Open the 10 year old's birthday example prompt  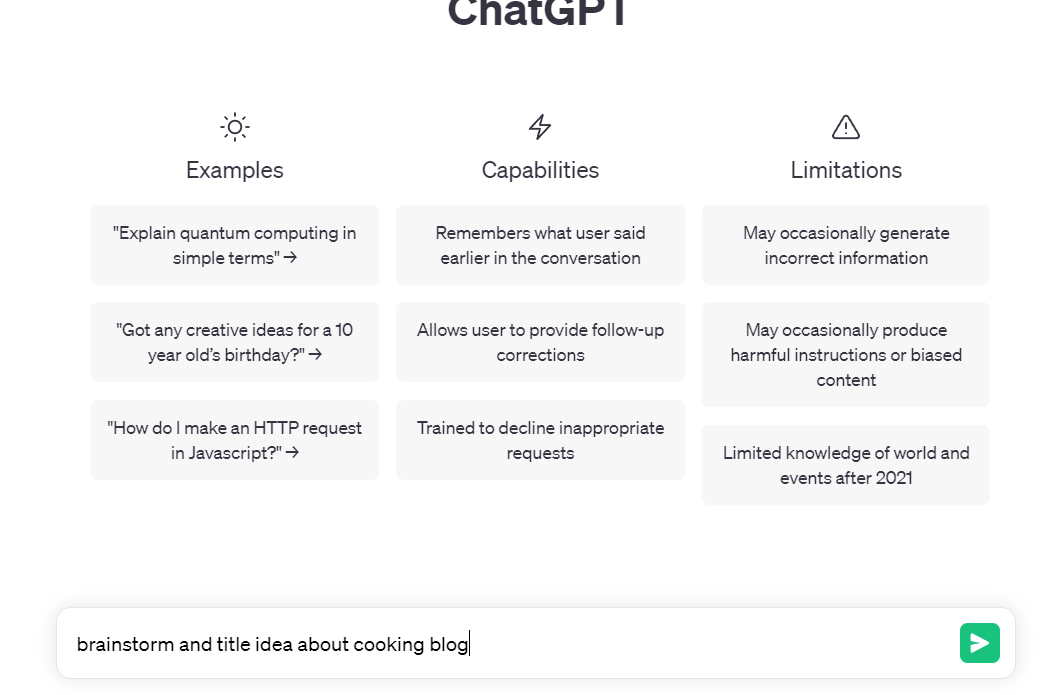coord(234,342)
